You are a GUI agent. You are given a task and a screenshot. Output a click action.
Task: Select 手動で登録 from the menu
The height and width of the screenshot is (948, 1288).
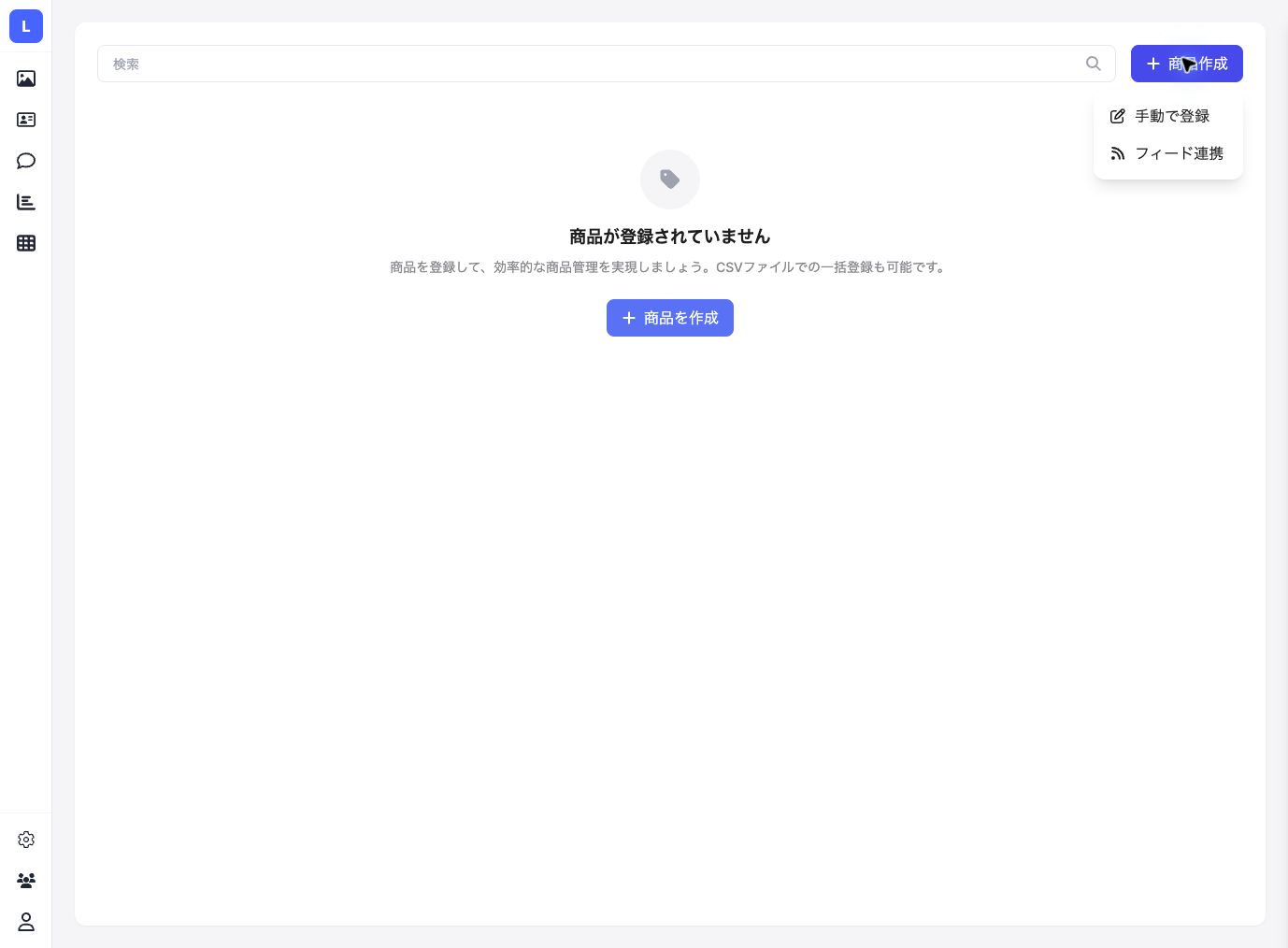click(1168, 116)
